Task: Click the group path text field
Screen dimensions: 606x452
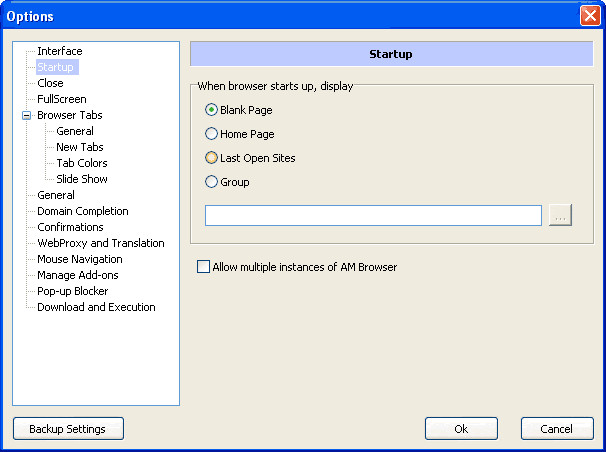Action: [373, 216]
